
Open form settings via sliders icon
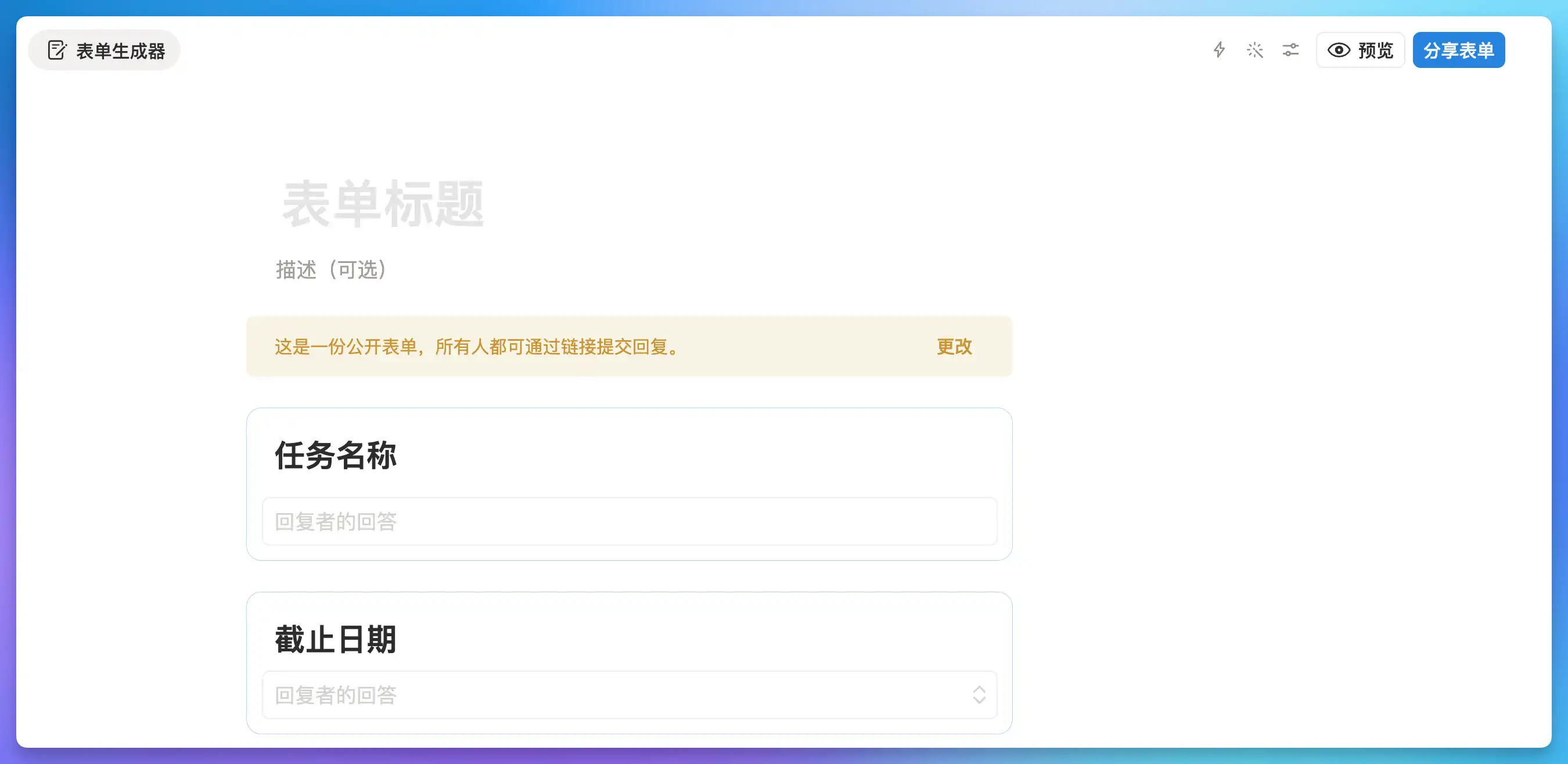[1290, 50]
